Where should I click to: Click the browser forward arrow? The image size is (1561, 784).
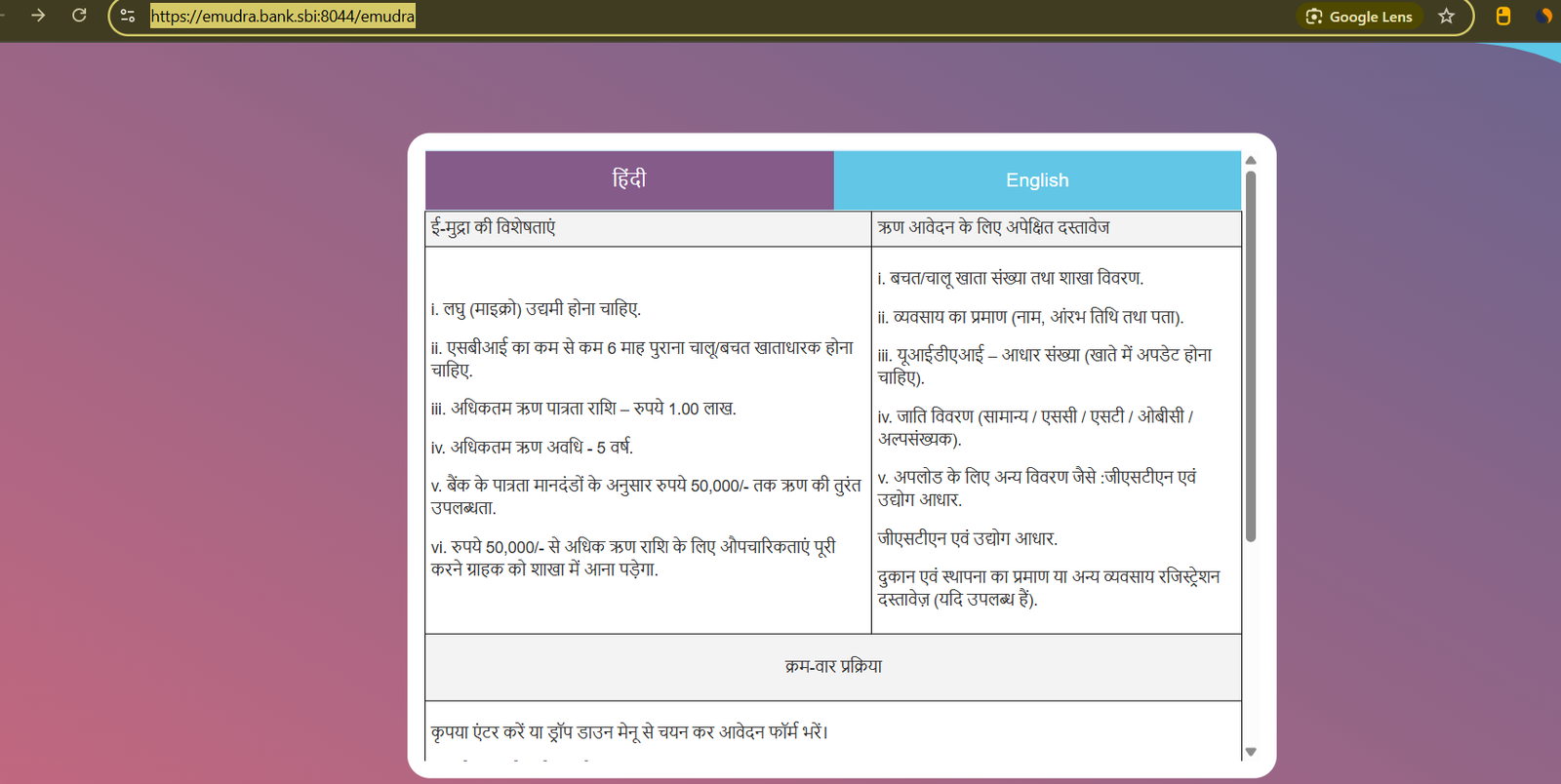(38, 16)
